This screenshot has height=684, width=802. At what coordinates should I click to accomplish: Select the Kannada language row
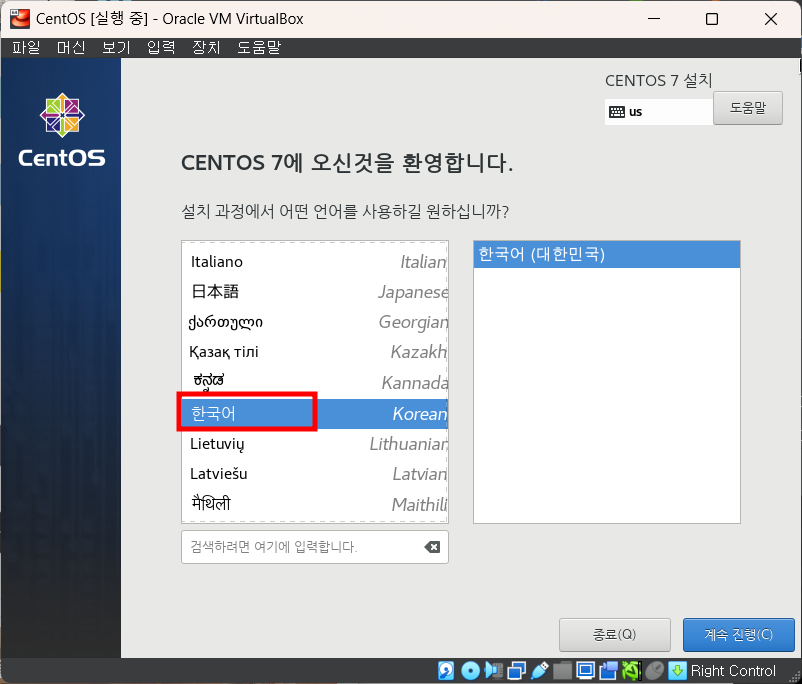[x=315, y=383]
